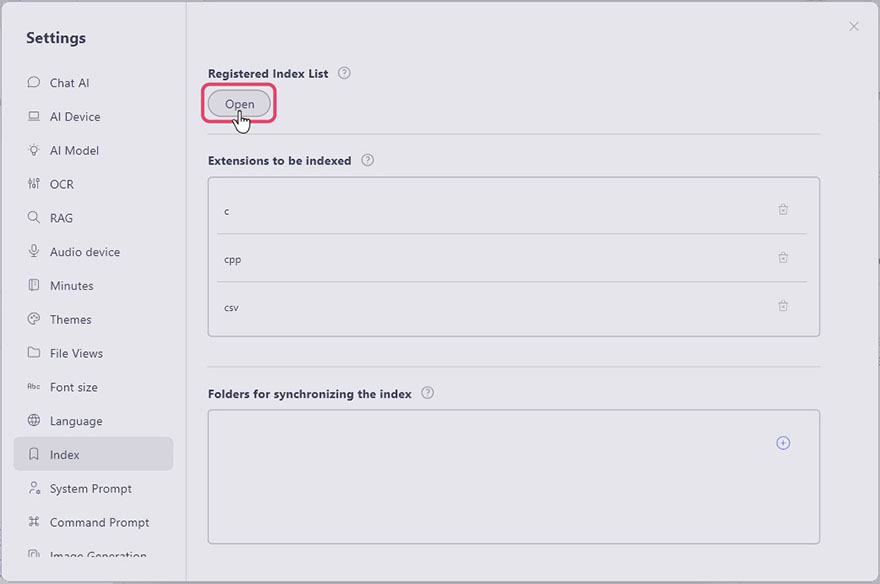Open System Prompt settings

(90, 489)
